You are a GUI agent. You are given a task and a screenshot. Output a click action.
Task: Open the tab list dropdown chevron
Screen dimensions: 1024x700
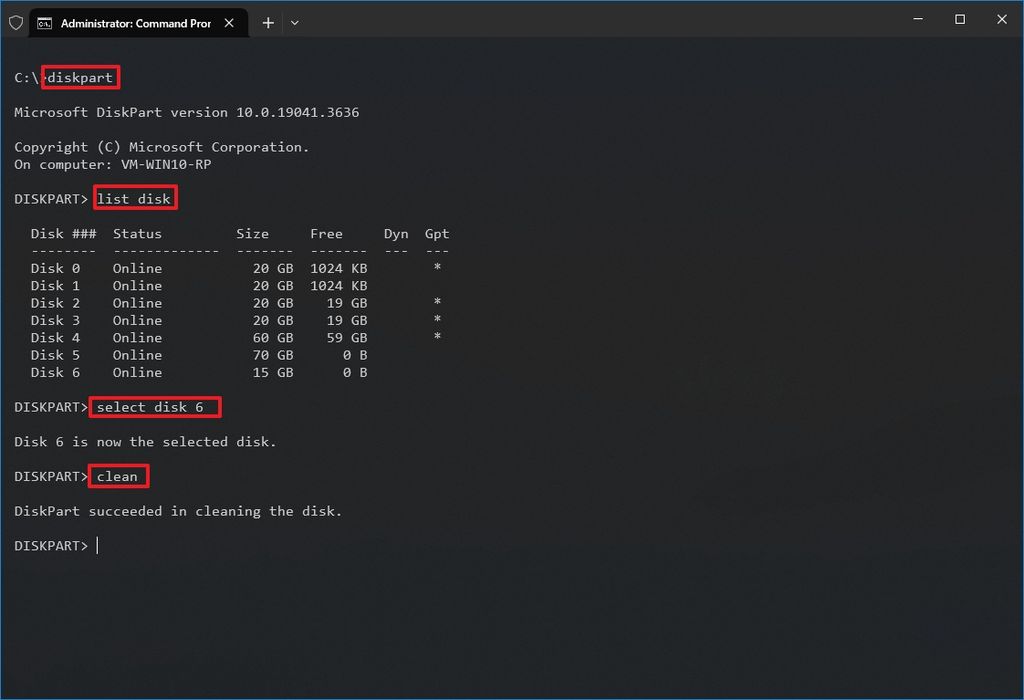(x=295, y=22)
